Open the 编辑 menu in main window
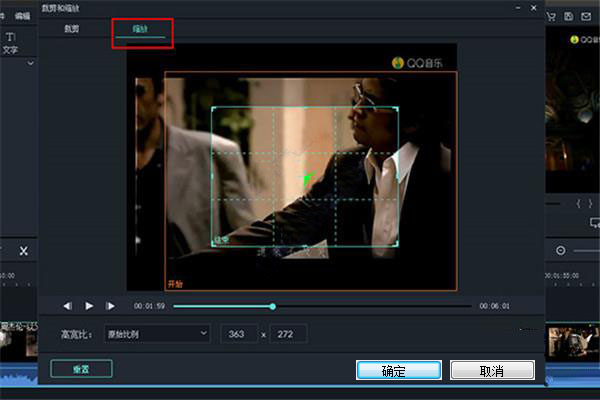The width and height of the screenshot is (600, 400). tap(22, 16)
